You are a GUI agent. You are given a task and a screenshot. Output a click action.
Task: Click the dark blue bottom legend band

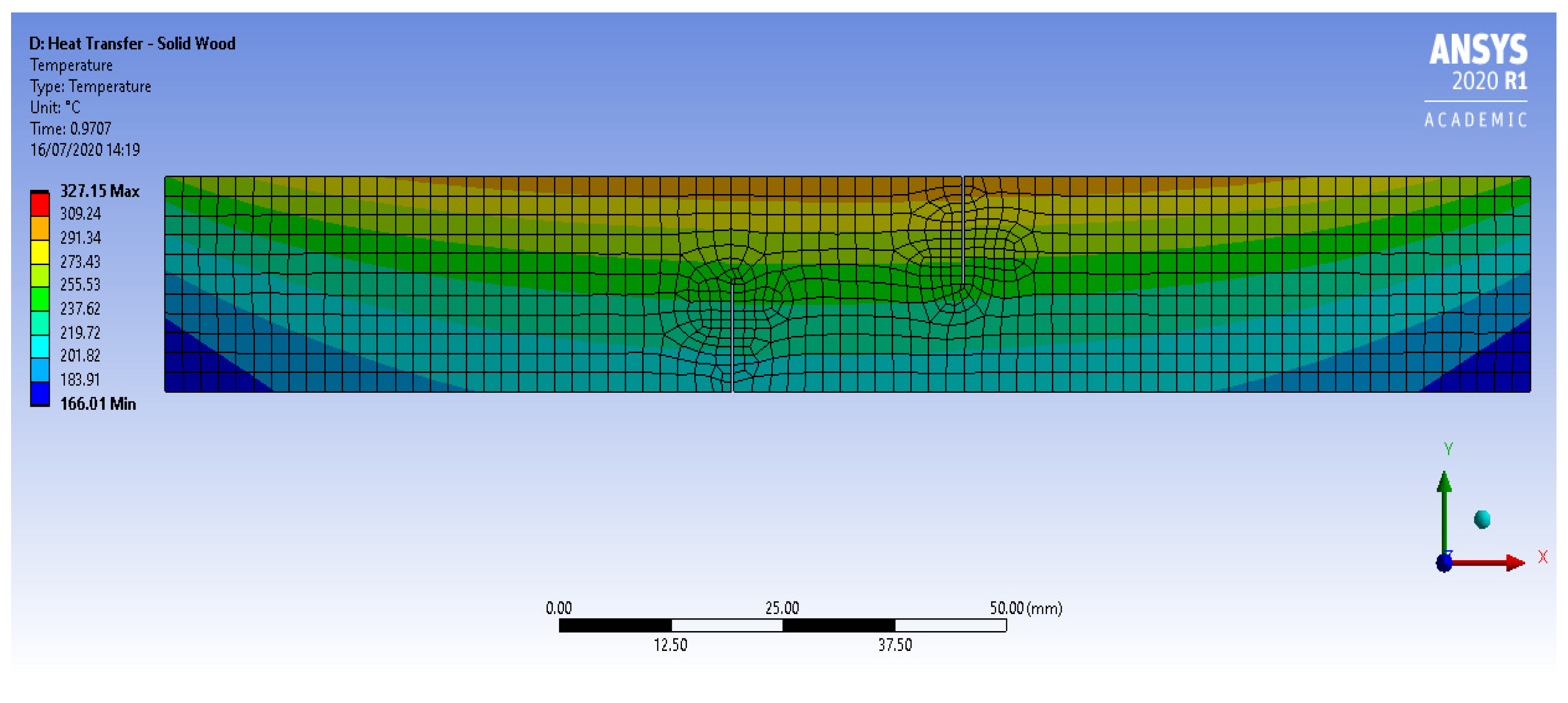tap(40, 394)
